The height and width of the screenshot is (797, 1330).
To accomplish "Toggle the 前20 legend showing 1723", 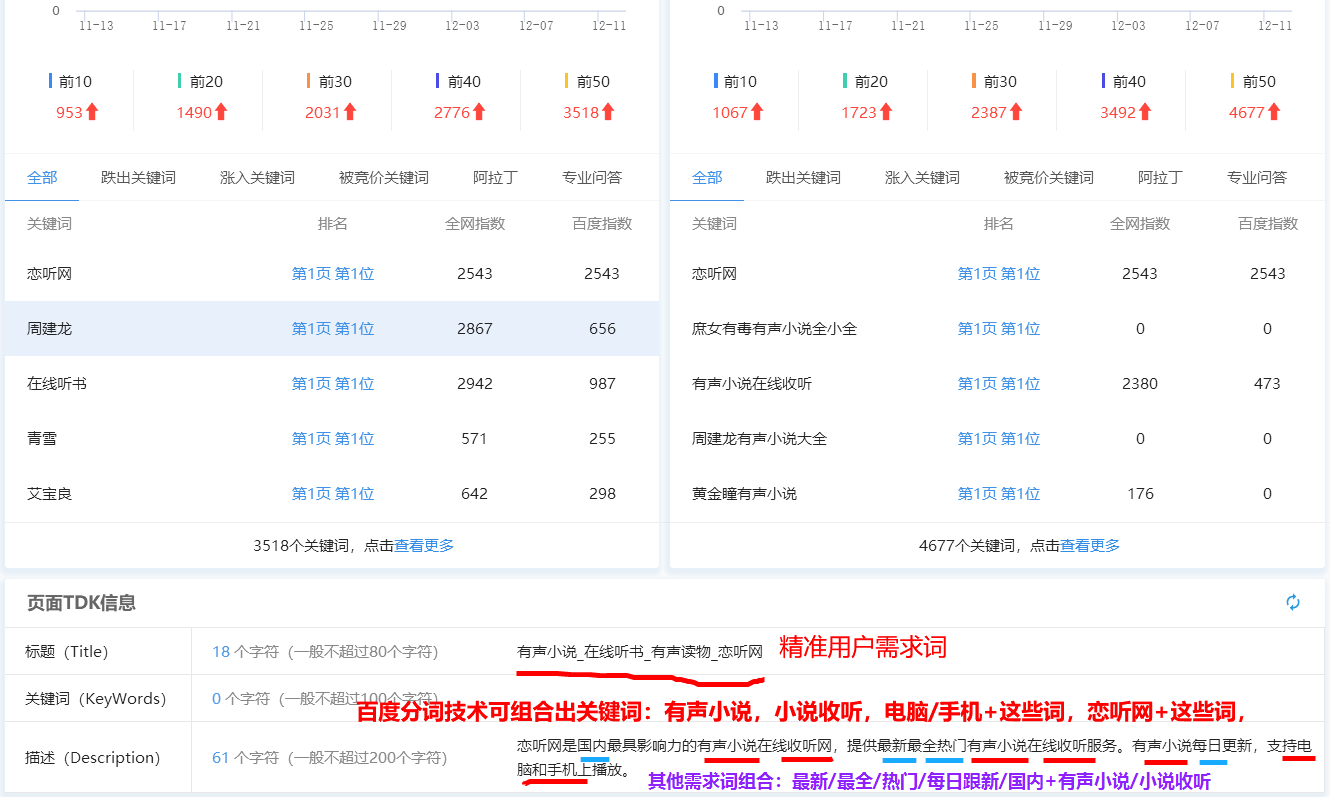I will tap(865, 82).
